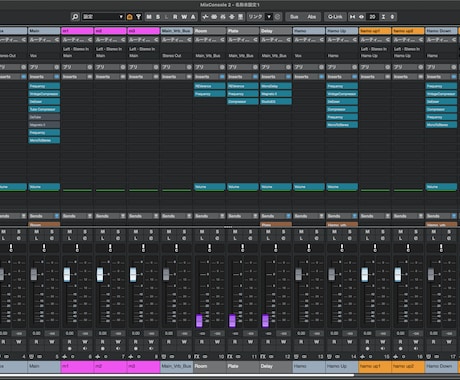Click the pan control on Delay channel
Screen dimensions: 460x380
pyautogui.click(x=275, y=248)
